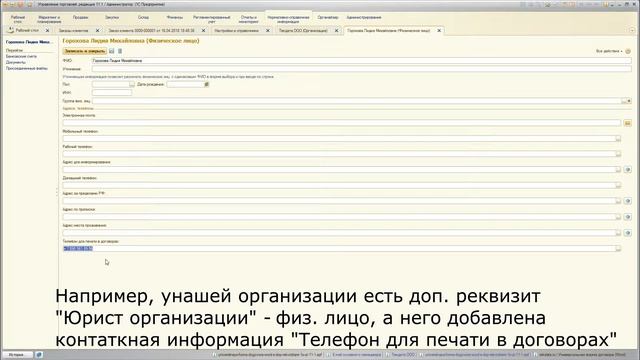Viewport: 640px width, 360px height.
Task: Open the Органайзер section
Action: (328, 18)
